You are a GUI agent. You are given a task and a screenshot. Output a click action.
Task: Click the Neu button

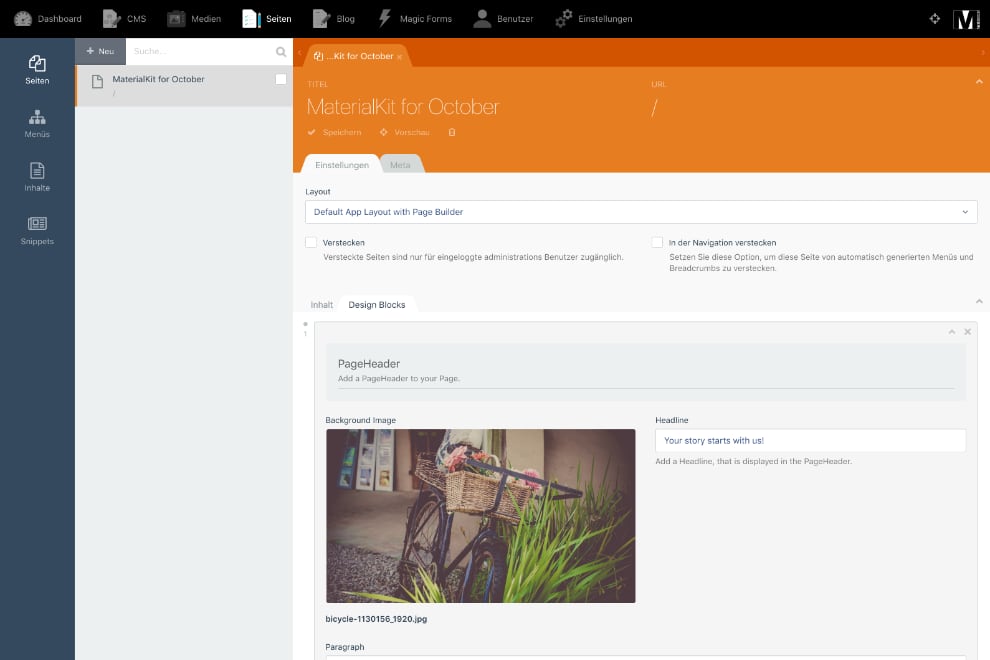(100, 51)
